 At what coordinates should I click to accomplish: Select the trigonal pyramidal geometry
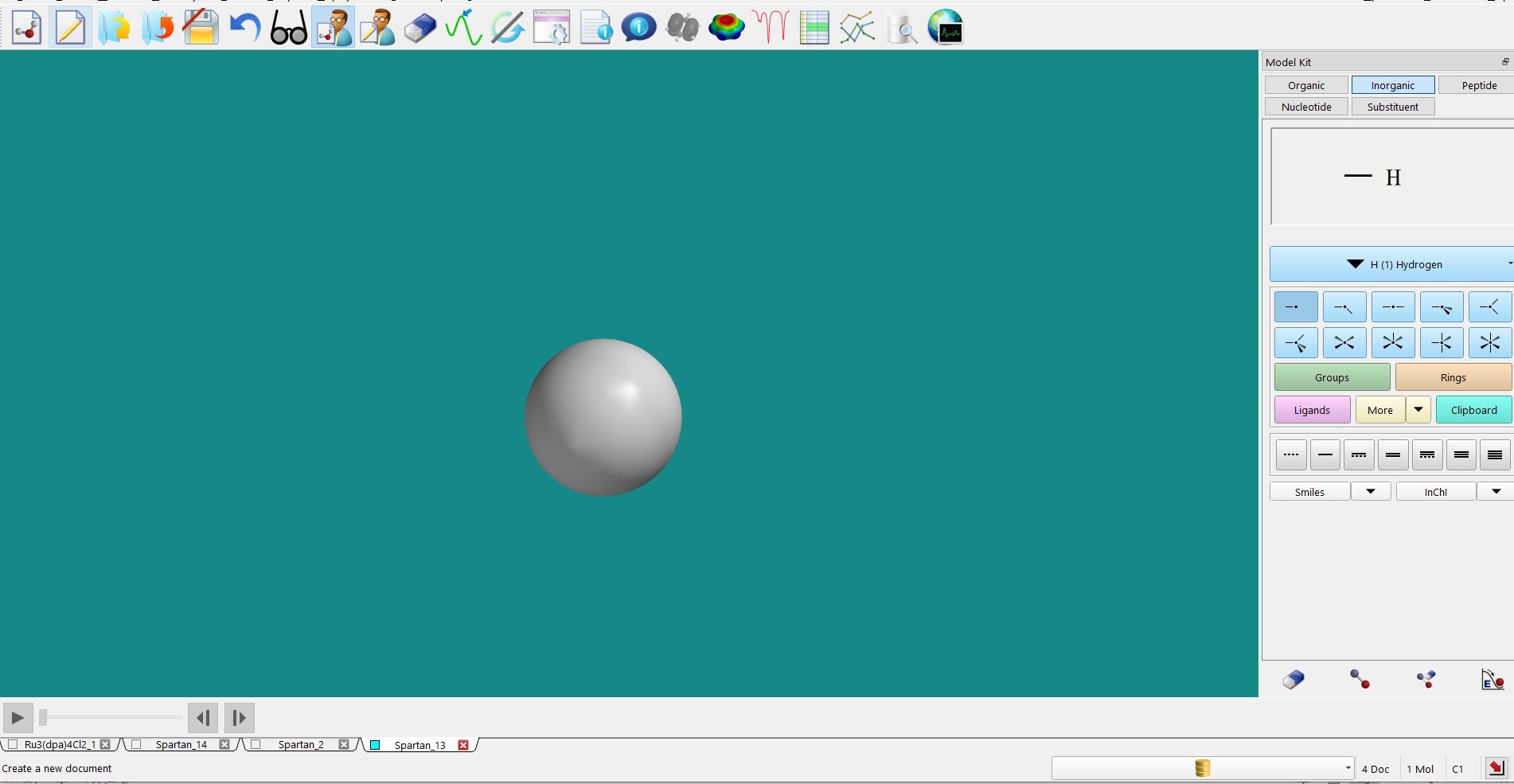[x=1442, y=307]
